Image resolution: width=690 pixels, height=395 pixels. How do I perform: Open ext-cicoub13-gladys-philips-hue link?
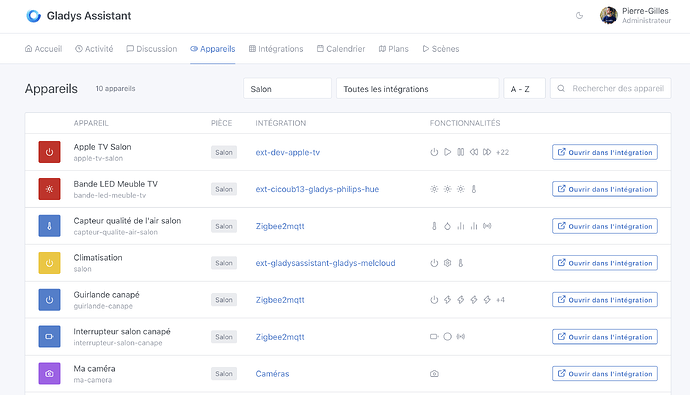[317, 189]
